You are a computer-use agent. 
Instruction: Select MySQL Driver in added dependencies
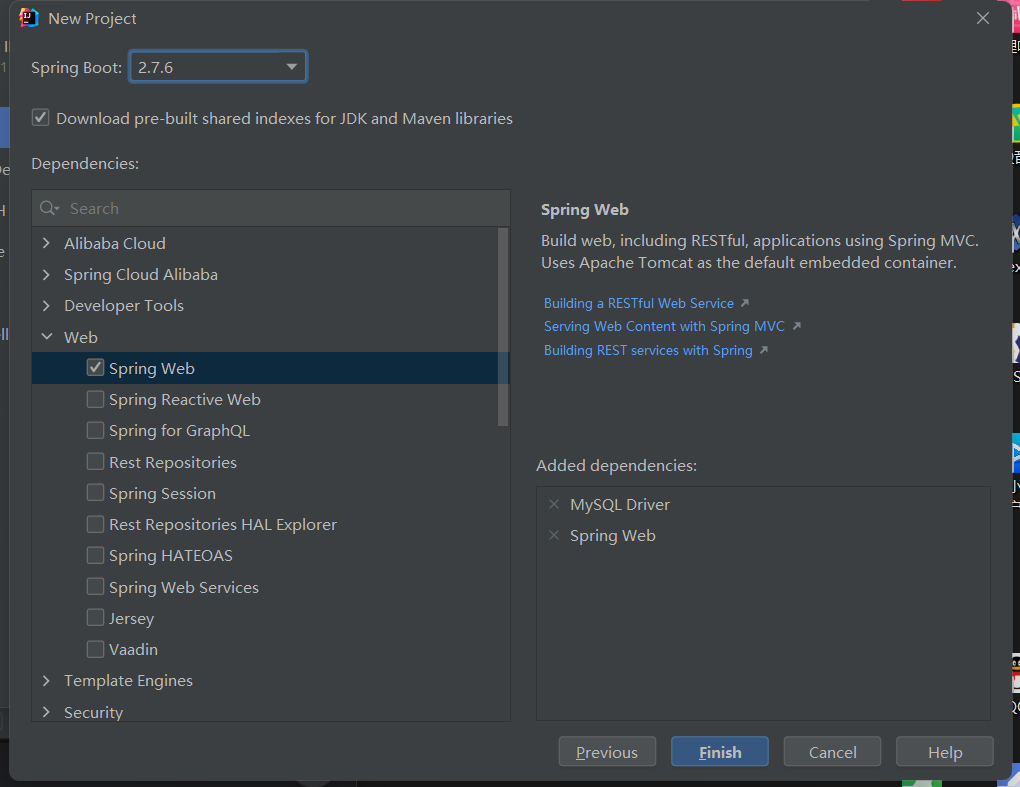pyautogui.click(x=619, y=504)
